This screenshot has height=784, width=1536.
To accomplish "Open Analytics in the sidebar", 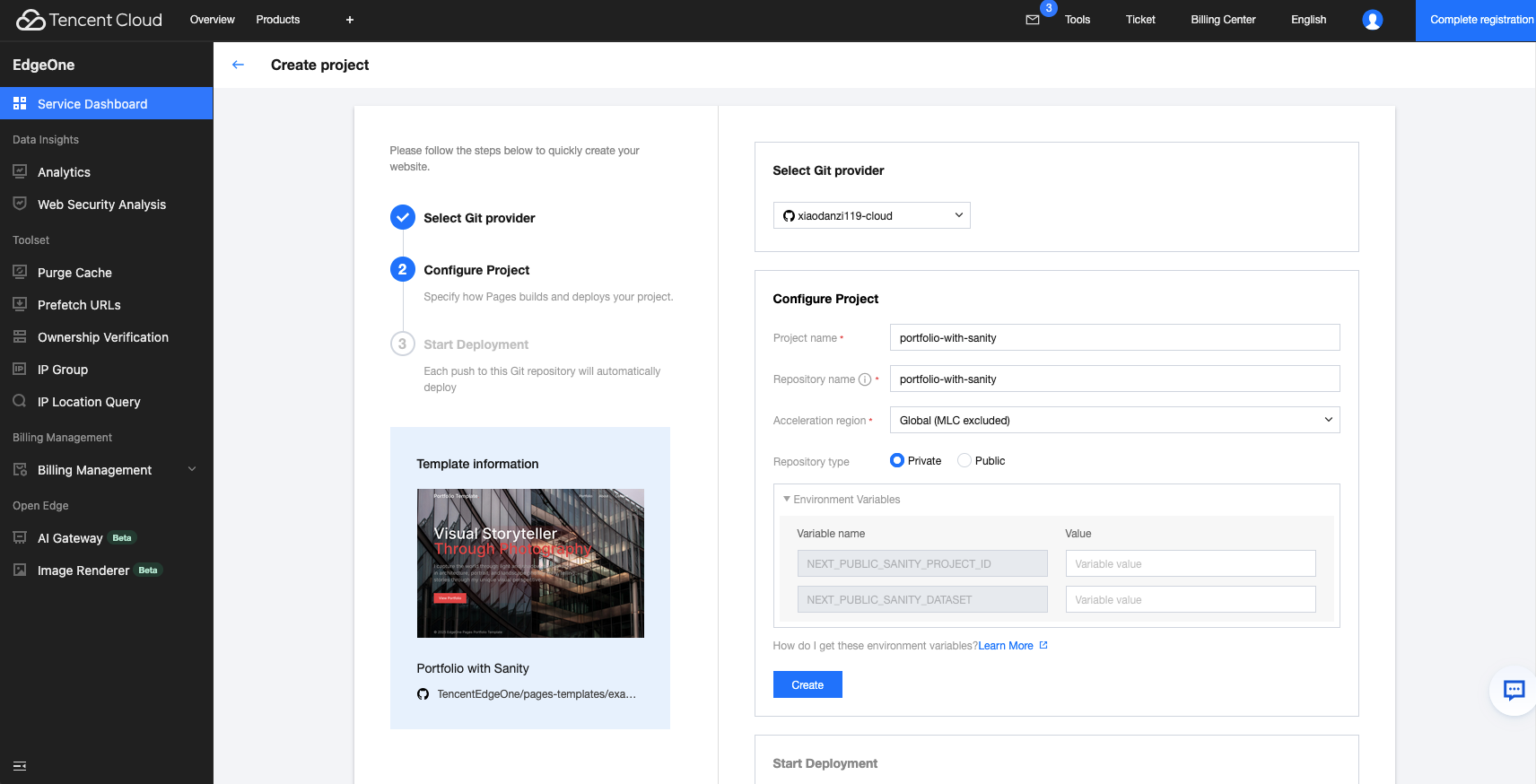I will click(64, 172).
